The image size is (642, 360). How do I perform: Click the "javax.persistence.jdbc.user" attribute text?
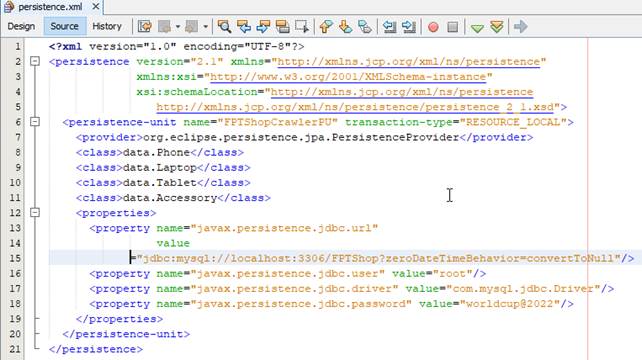287,274
